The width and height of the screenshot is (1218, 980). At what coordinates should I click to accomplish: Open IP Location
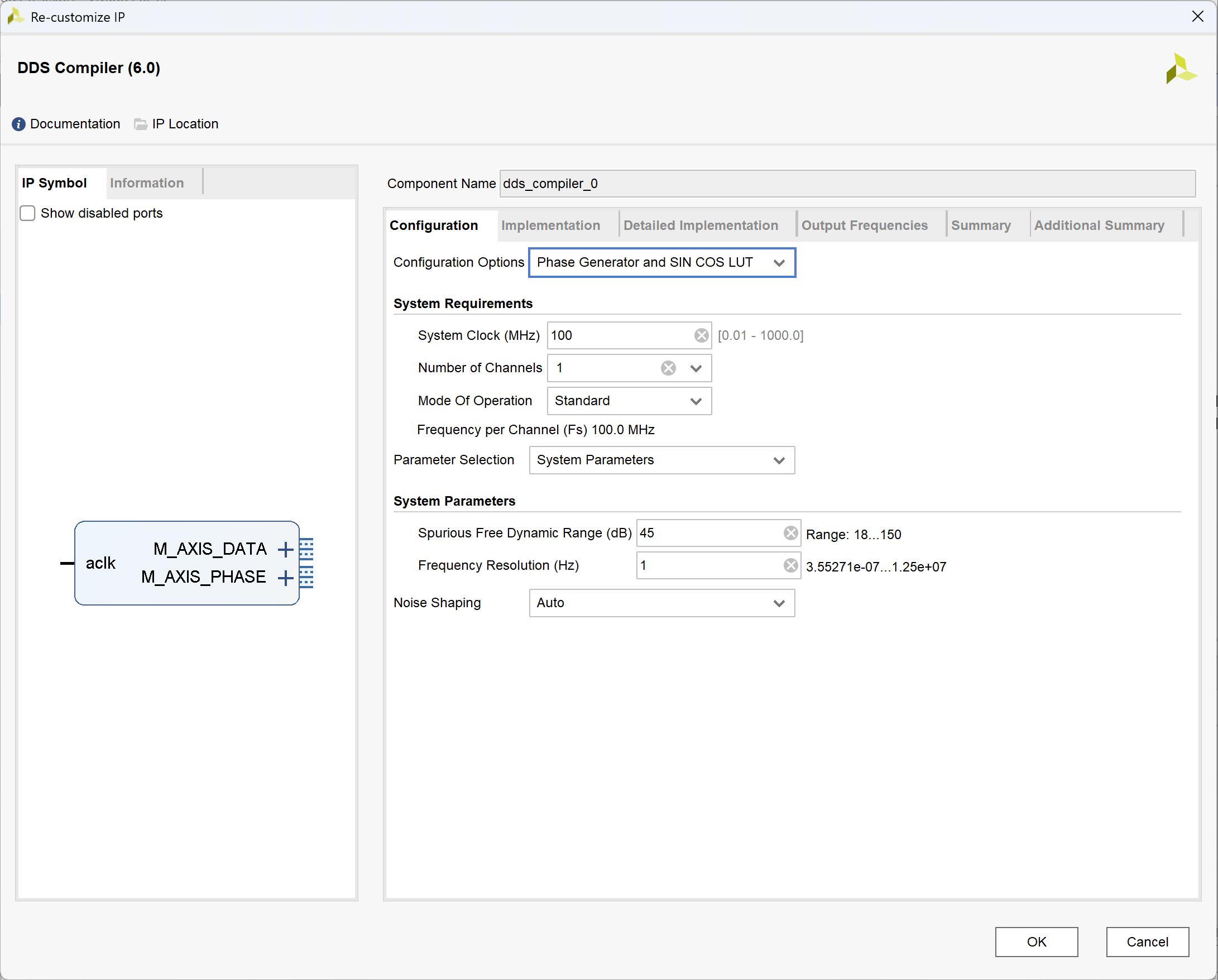tap(185, 124)
